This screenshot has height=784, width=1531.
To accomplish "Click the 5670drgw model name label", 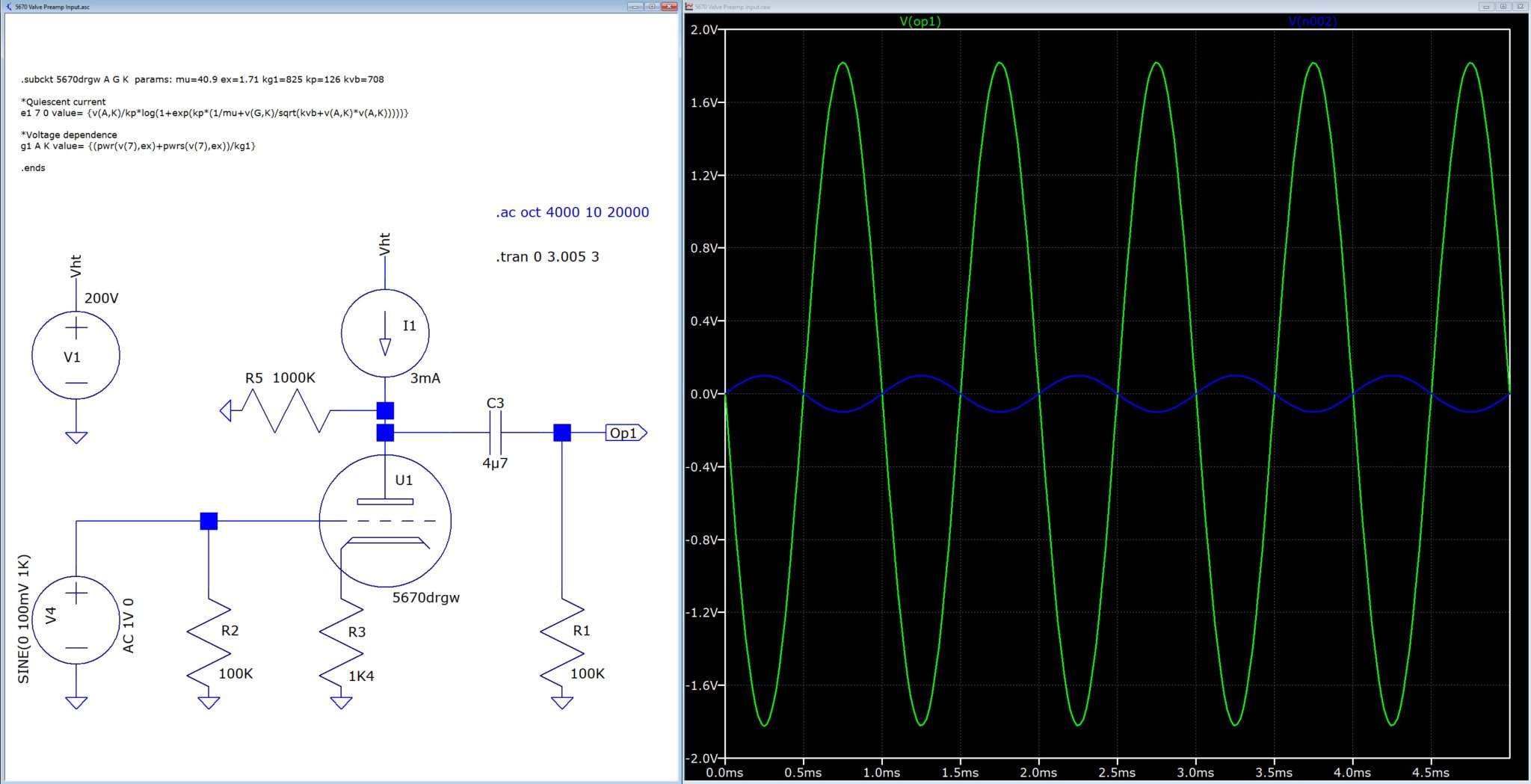I will (426, 598).
